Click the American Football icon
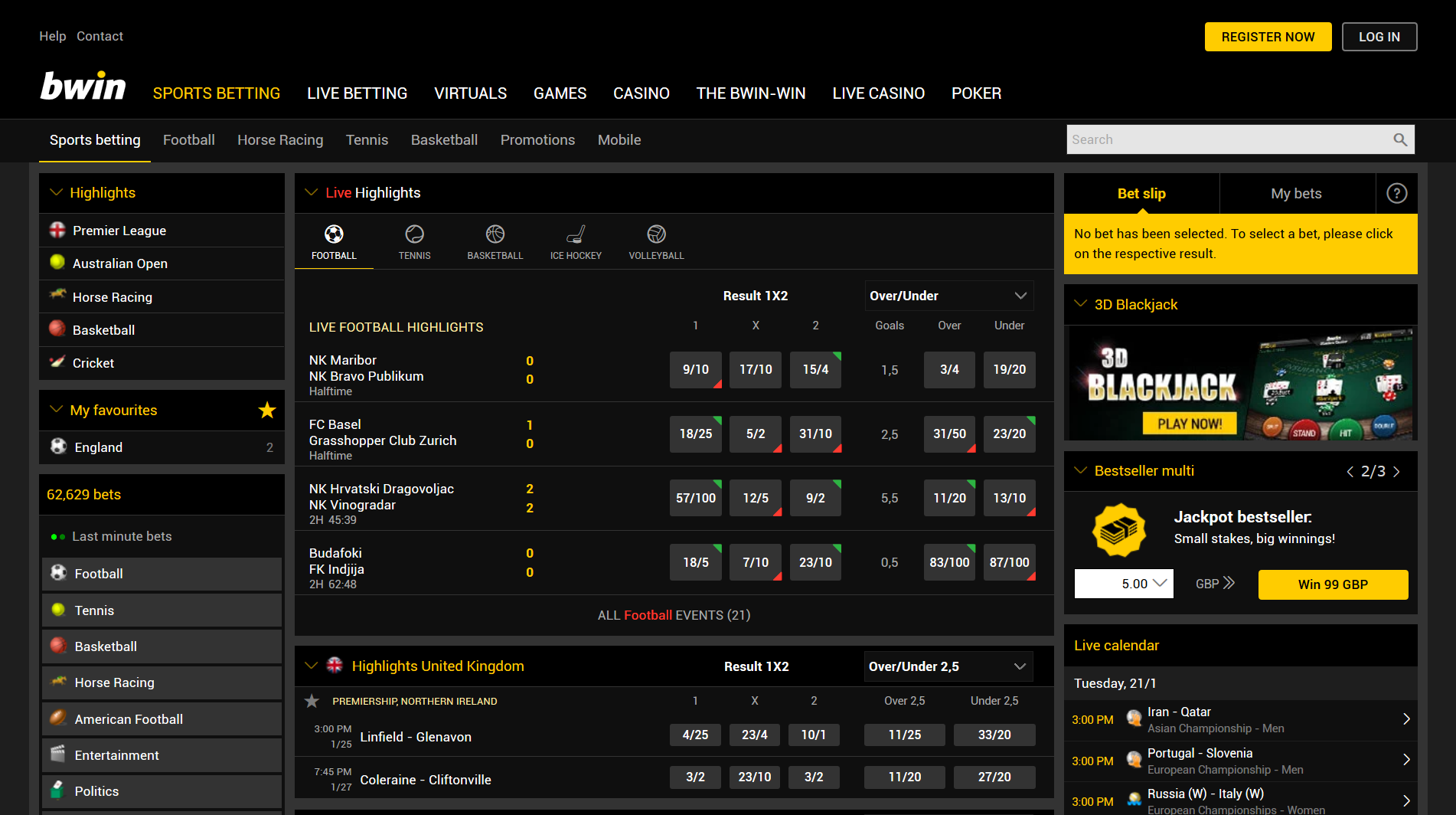 pos(58,718)
